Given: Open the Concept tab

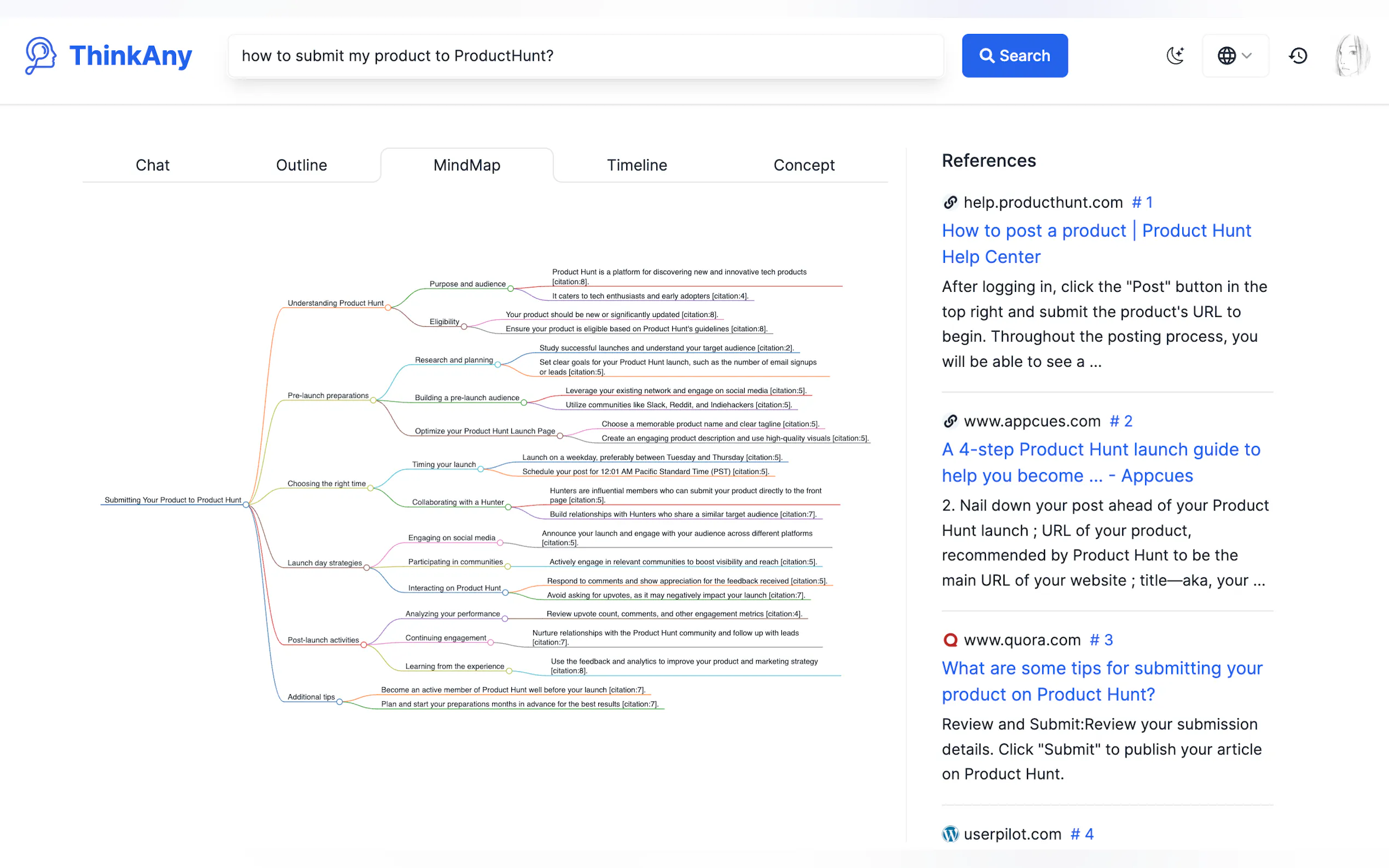Looking at the screenshot, I should coord(803,165).
